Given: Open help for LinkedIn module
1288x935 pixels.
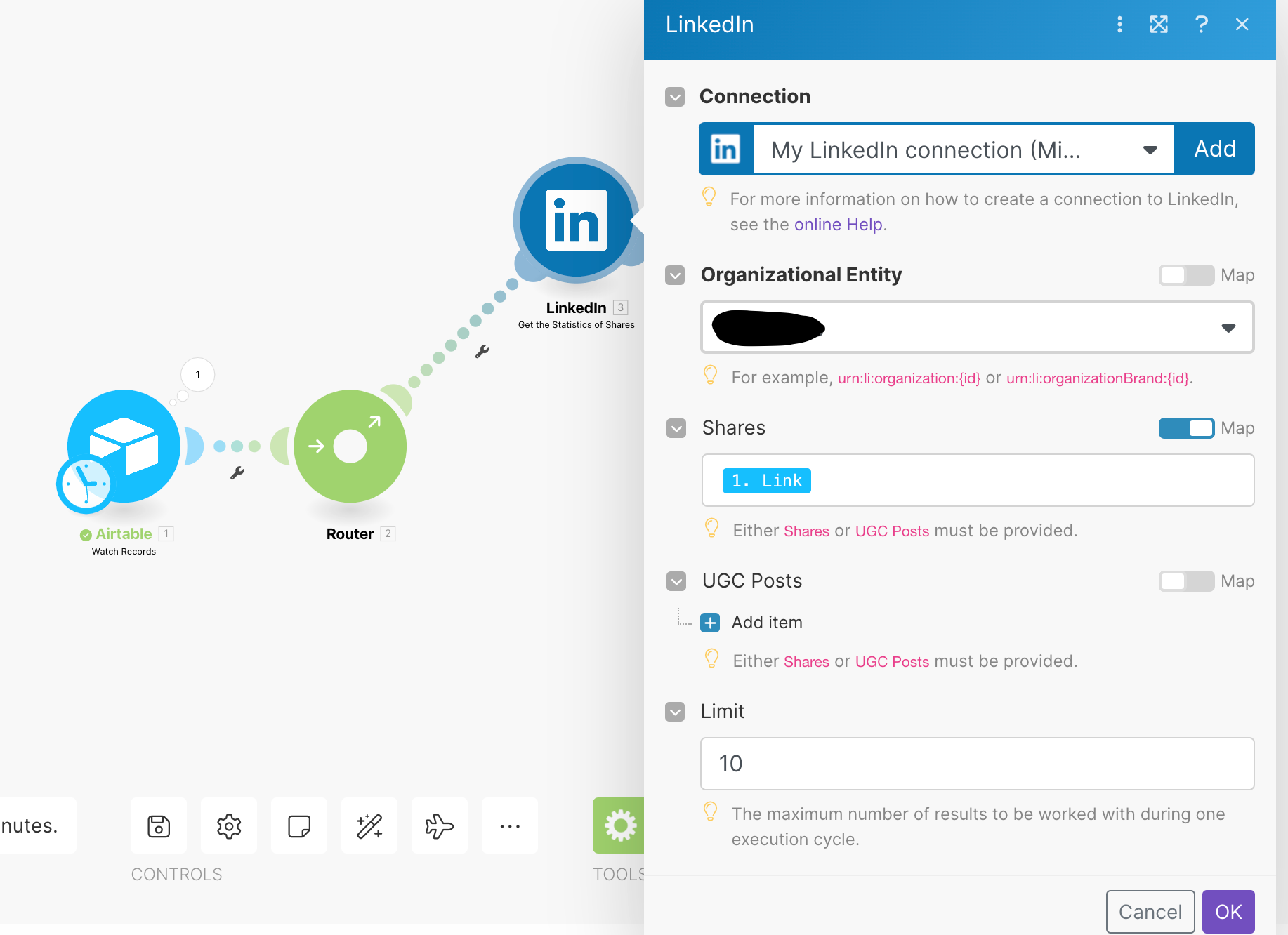Looking at the screenshot, I should tap(1202, 25).
